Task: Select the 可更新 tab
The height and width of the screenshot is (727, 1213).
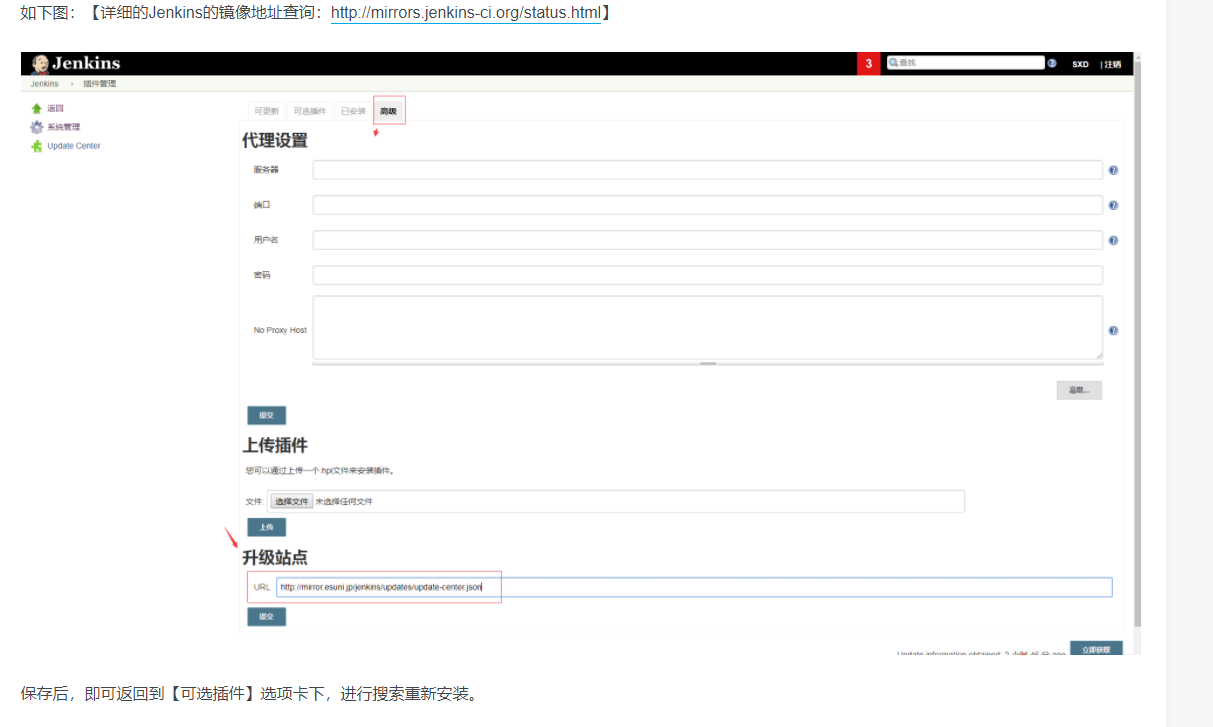Action: 268,110
